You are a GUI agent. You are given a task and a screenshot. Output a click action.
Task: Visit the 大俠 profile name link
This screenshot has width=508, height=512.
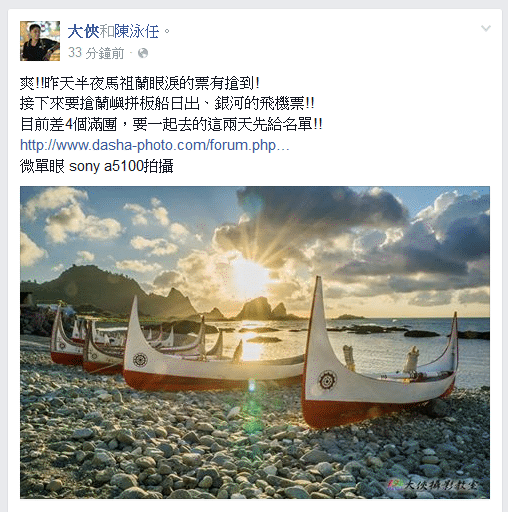(x=83, y=32)
